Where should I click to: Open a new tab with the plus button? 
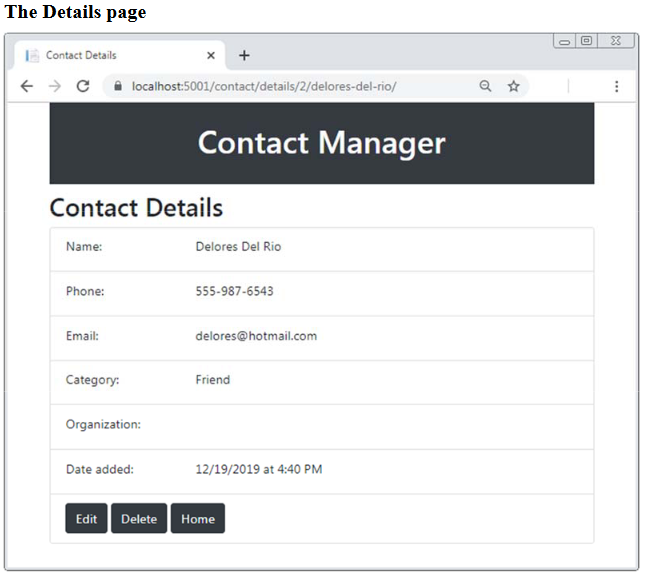[244, 56]
